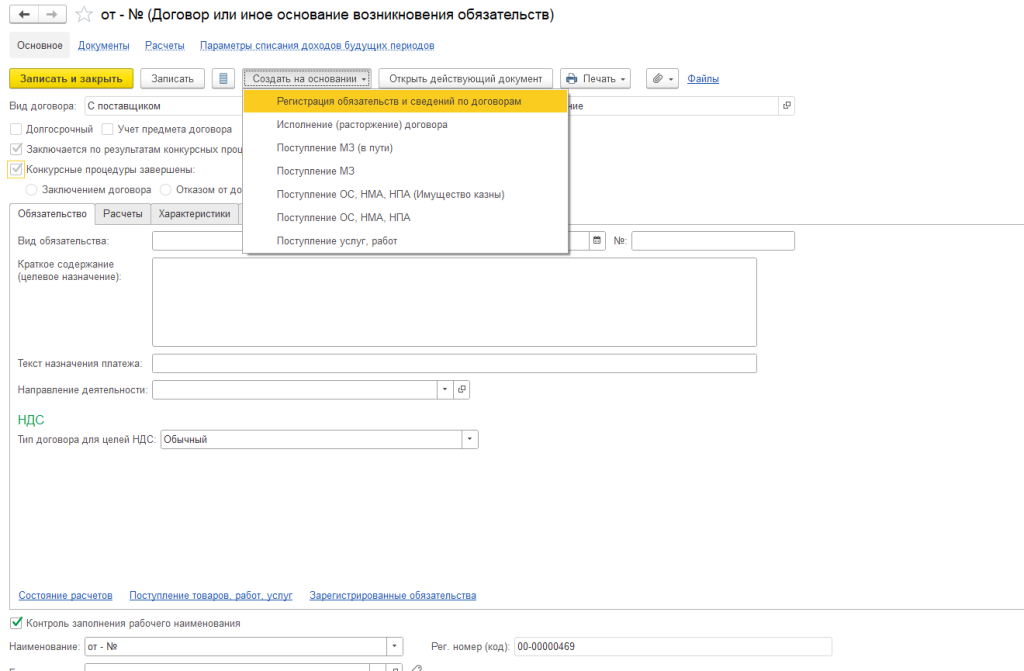This screenshot has width=1024, height=671.
Task: Click Текст назначения платежа field
Action: 455,363
